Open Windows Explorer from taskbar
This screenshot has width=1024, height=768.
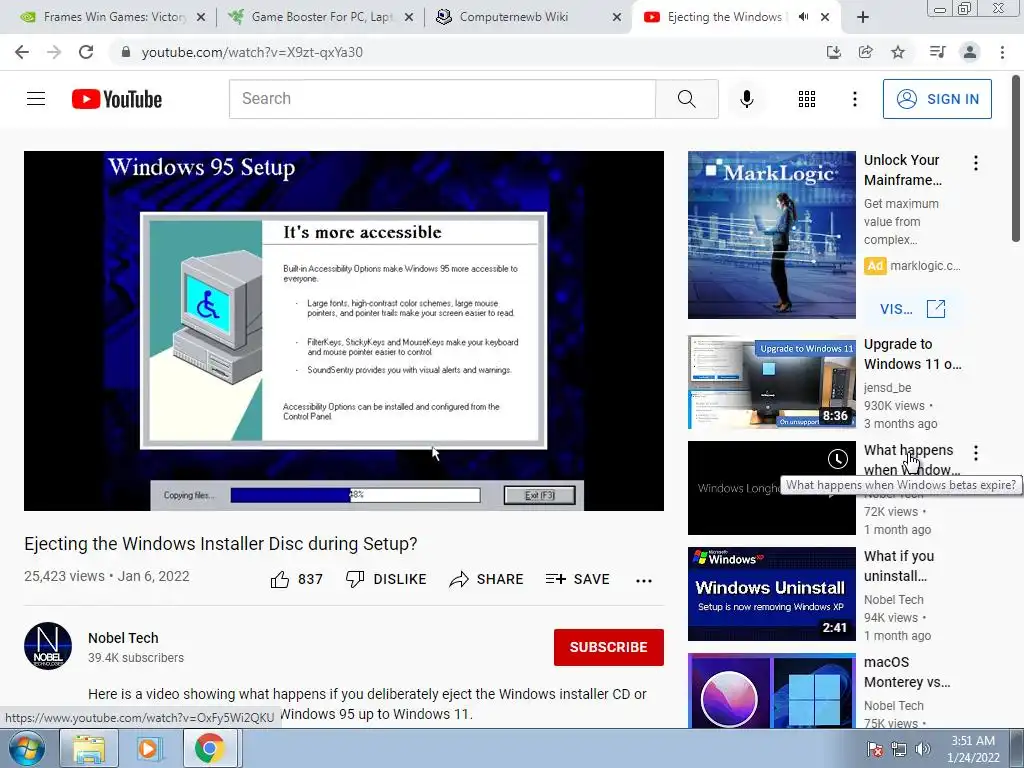click(x=89, y=748)
